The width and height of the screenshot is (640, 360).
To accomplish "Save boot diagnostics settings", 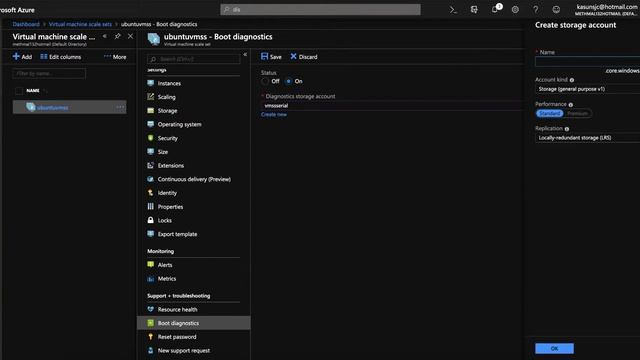I will pos(271,57).
